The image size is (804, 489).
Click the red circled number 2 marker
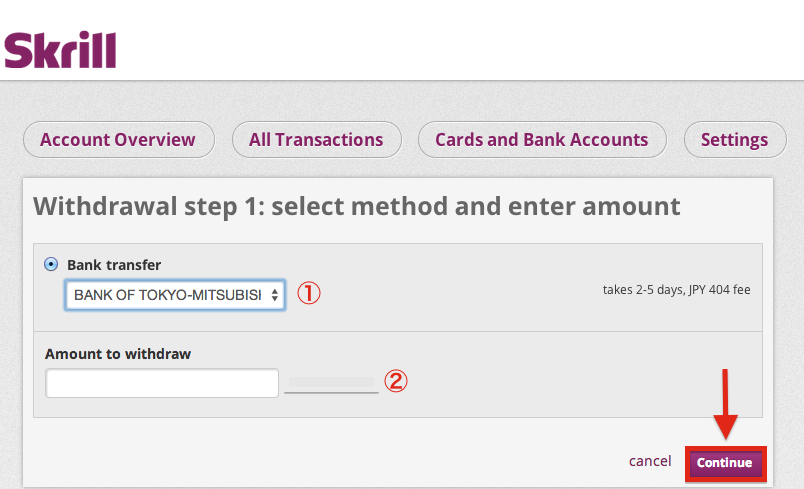[x=396, y=381]
